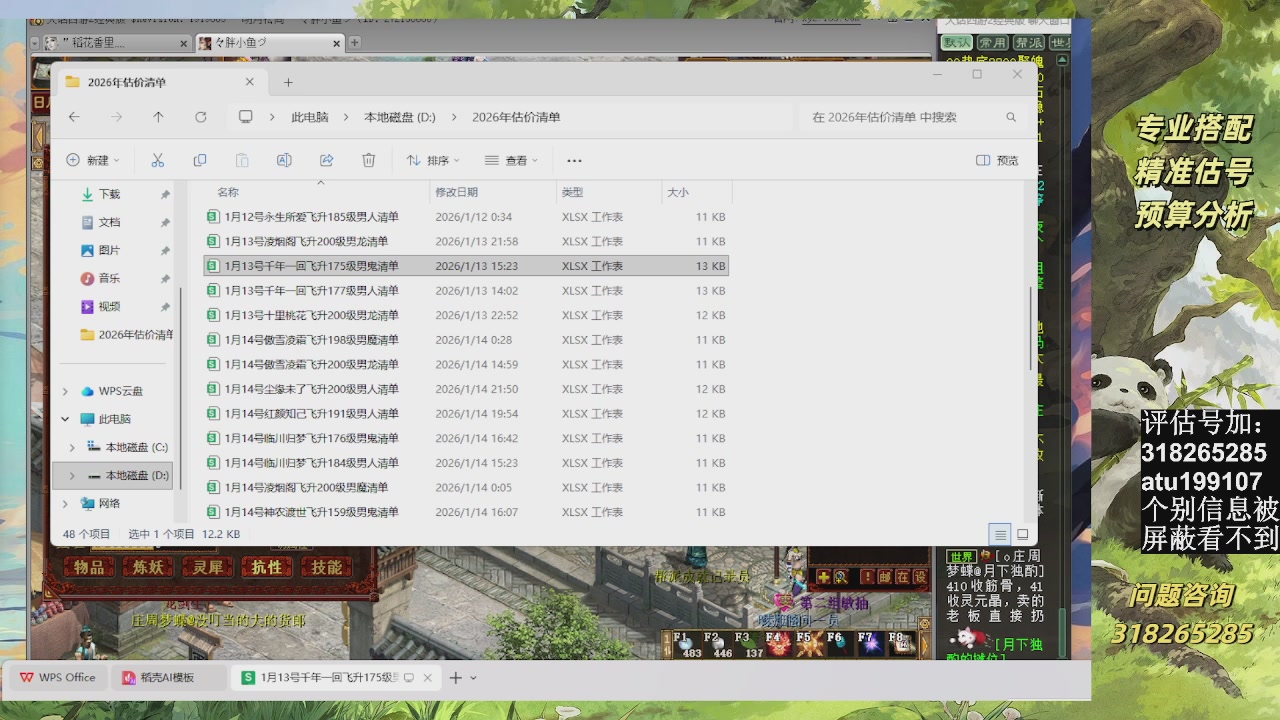Click the 新建 new button
This screenshot has height=720, width=1280.
tap(92, 160)
